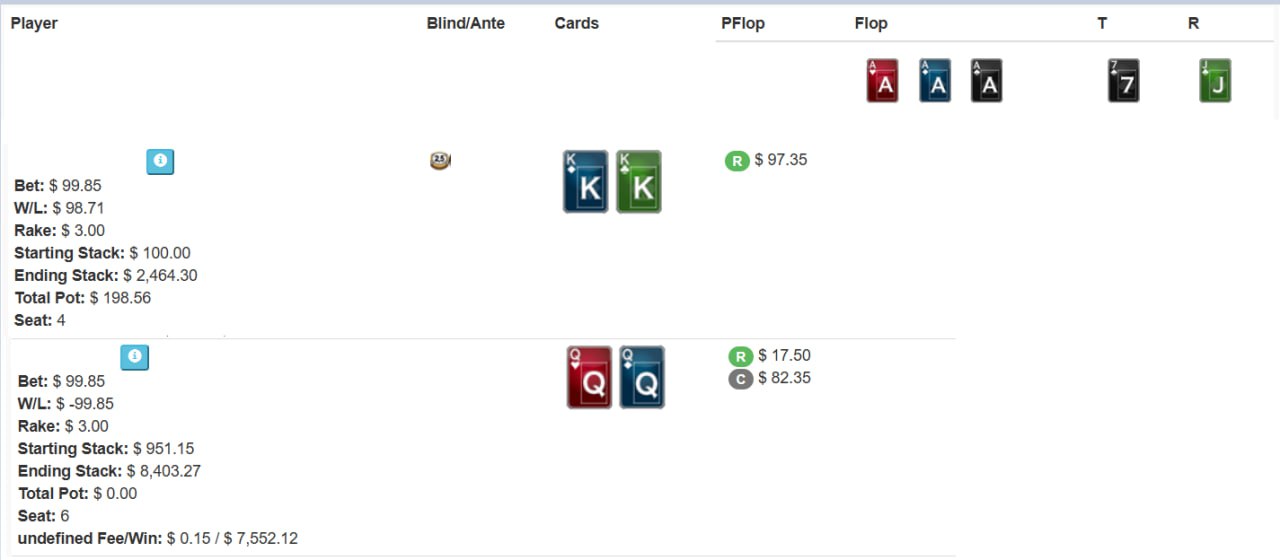Click green R raise badge beside $97.35
Screen dimensions: 1280x560
737,160
